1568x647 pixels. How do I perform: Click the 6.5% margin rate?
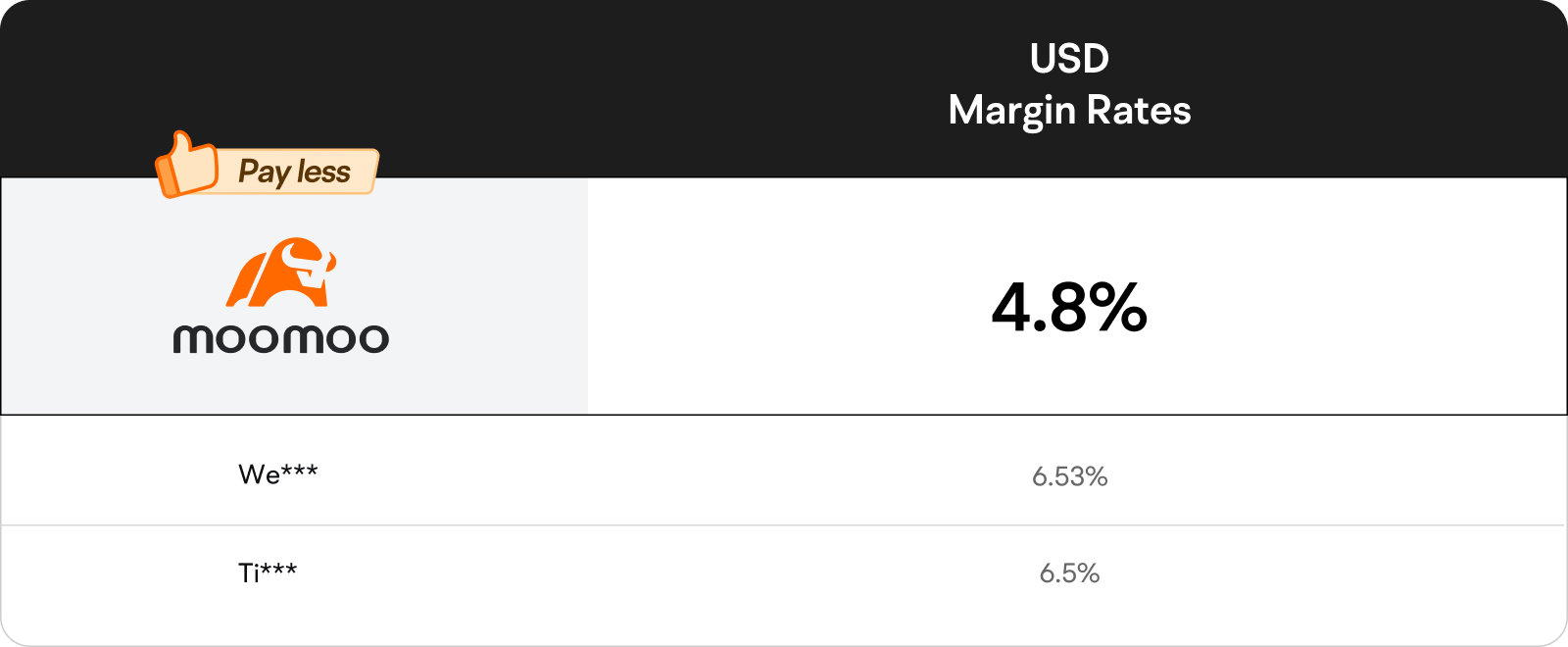(1069, 573)
